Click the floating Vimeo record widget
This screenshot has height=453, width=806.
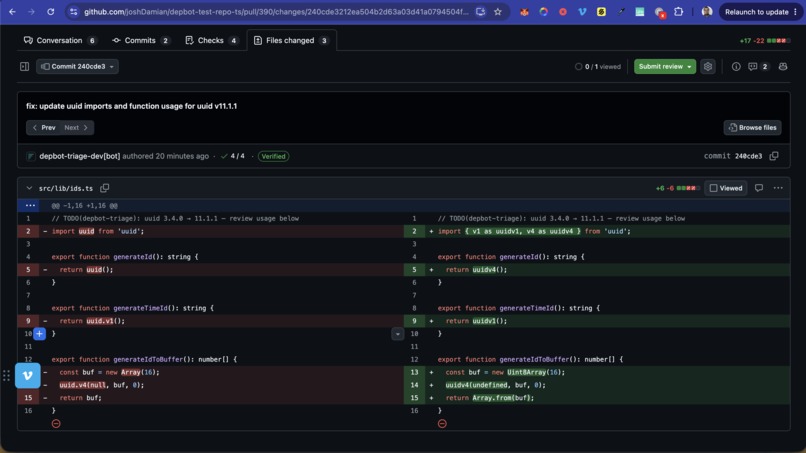27,376
